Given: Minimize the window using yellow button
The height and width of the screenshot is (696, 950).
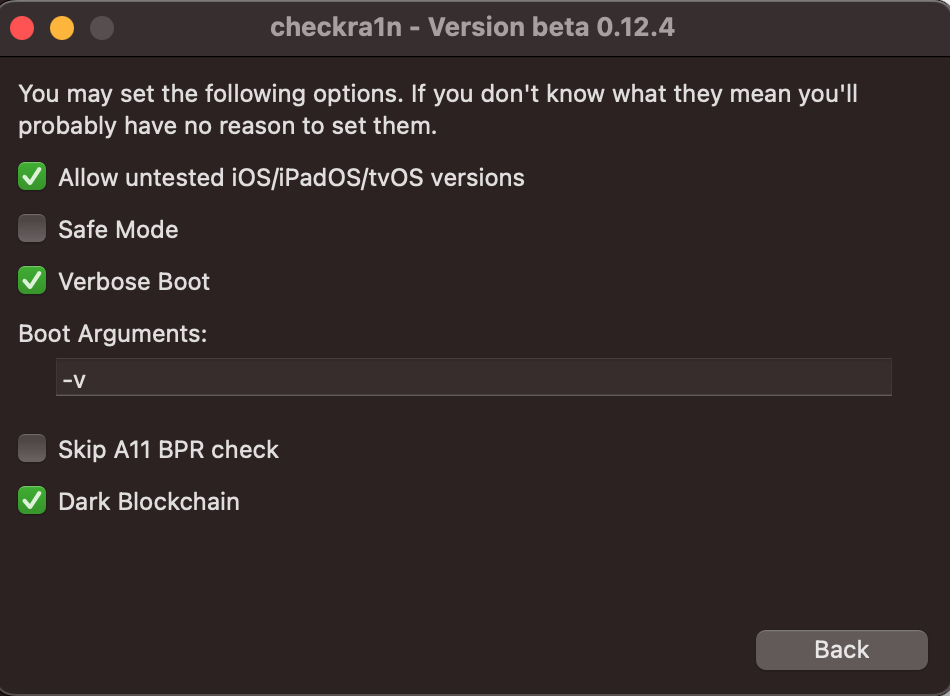Looking at the screenshot, I should (62, 28).
